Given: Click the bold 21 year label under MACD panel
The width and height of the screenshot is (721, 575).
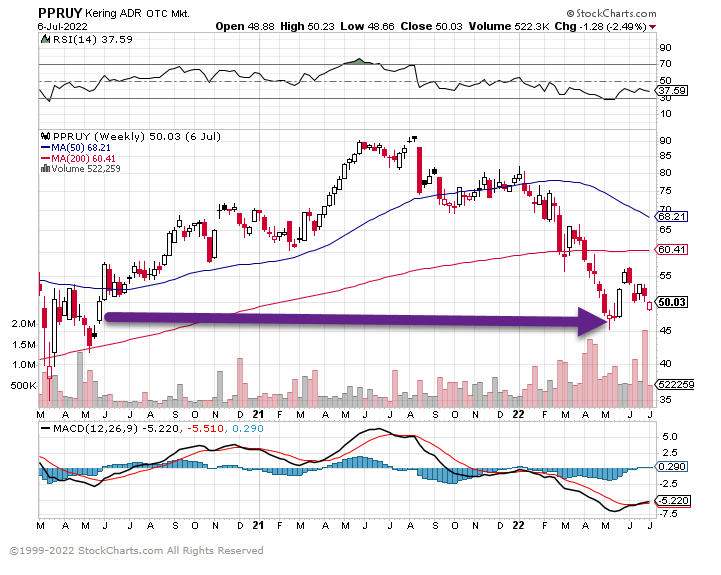Looking at the screenshot, I should (258, 525).
